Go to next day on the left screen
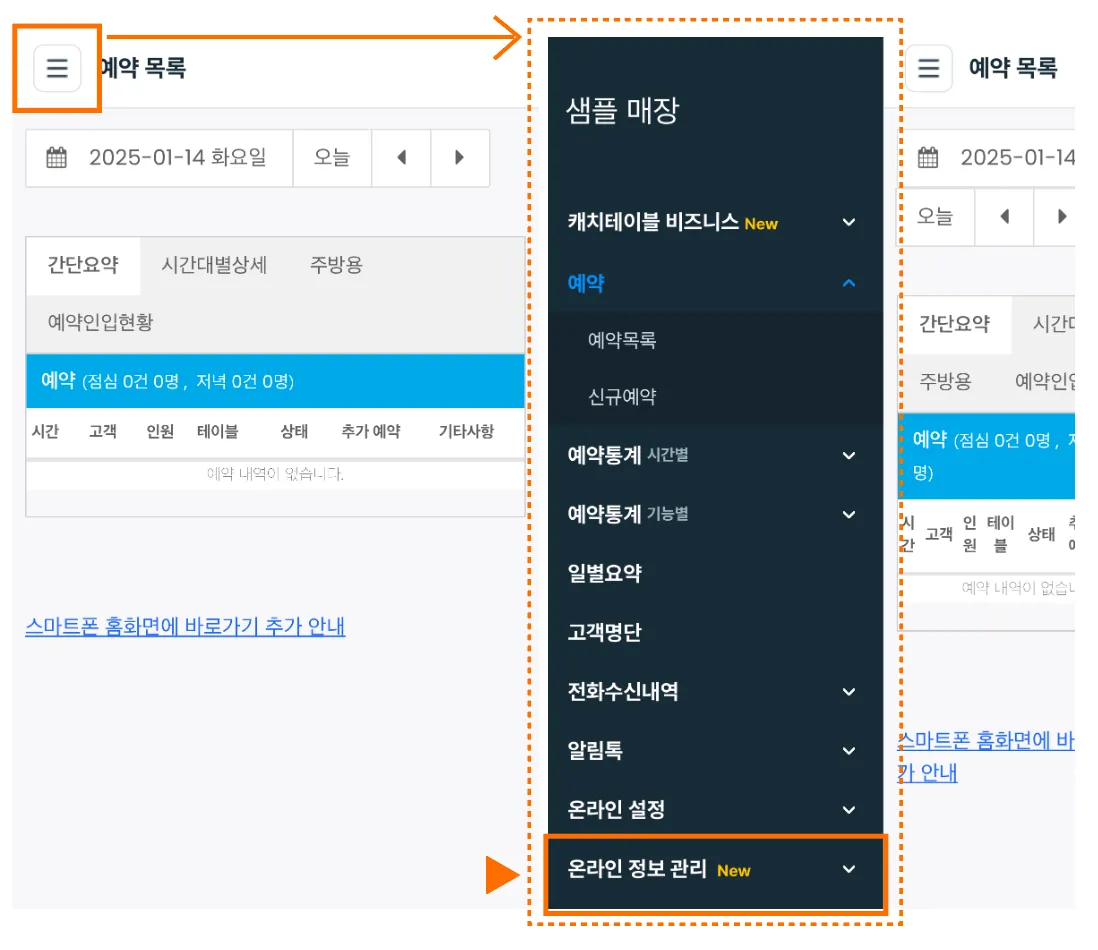 pos(459,158)
